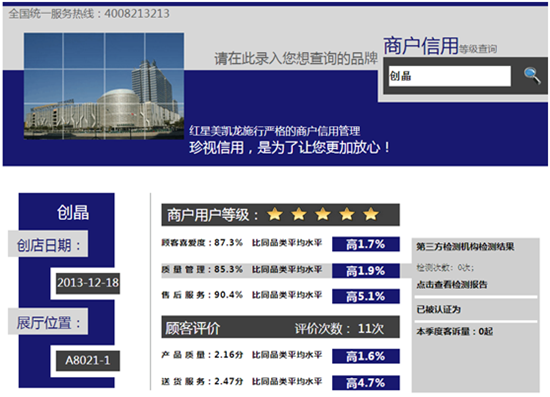550x397 pixels.
Task: Click the 商户用户等级 header bar
Action: (280, 215)
